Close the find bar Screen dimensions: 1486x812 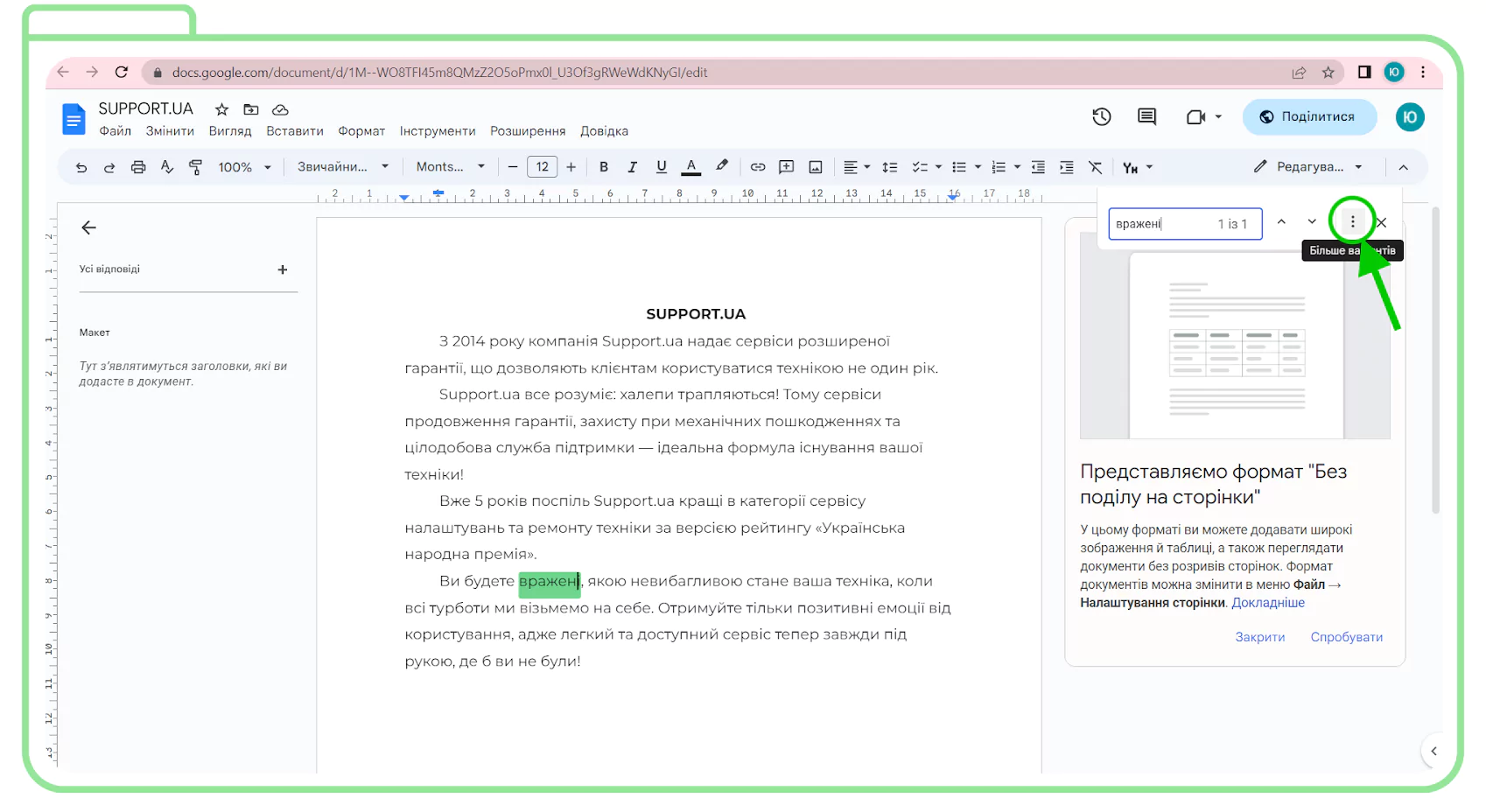1382,223
